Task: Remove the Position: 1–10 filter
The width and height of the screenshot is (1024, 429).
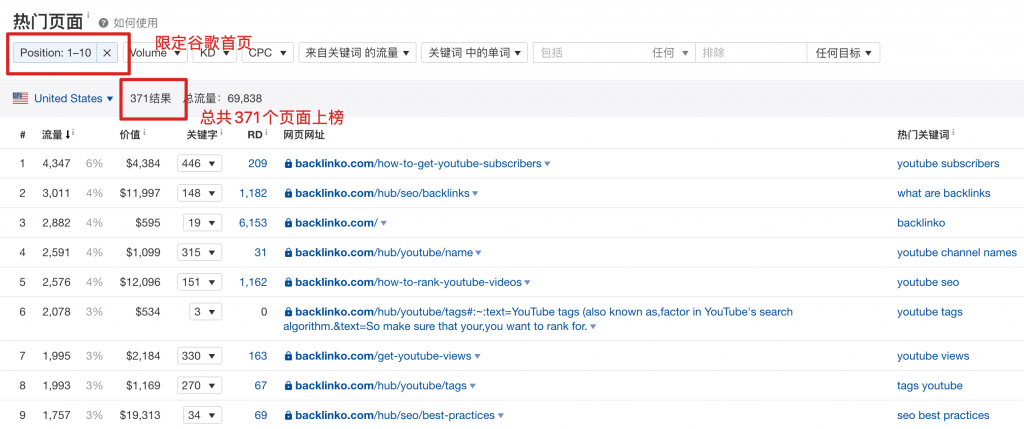Action: coord(107,53)
